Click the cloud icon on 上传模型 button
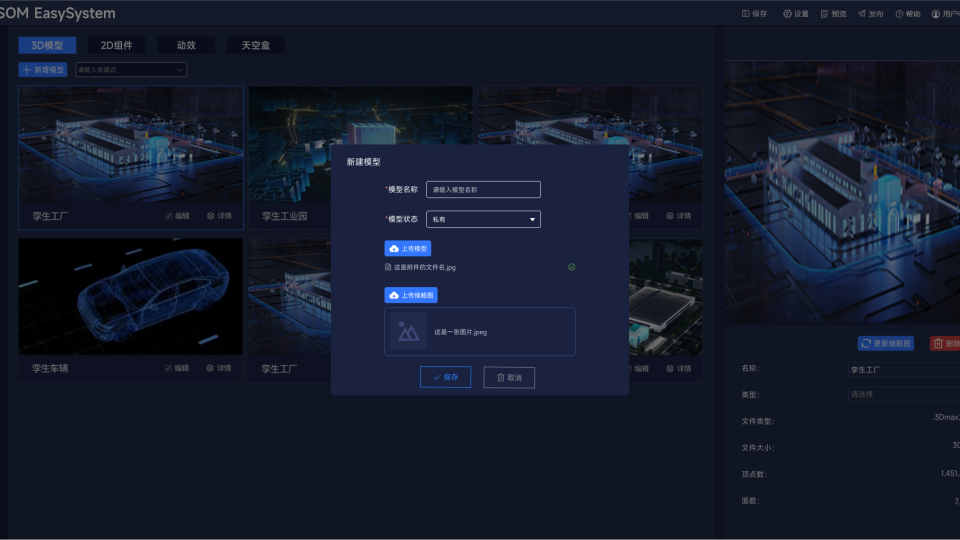This screenshot has height=540, width=960. pyautogui.click(x=394, y=249)
